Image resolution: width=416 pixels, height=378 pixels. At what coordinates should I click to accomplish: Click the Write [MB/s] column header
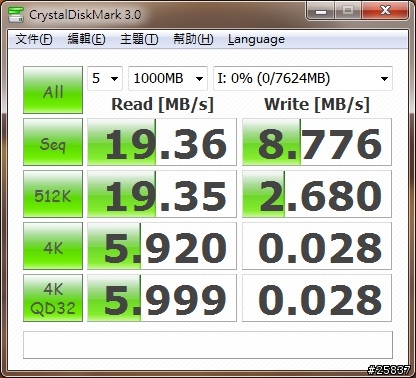click(317, 104)
